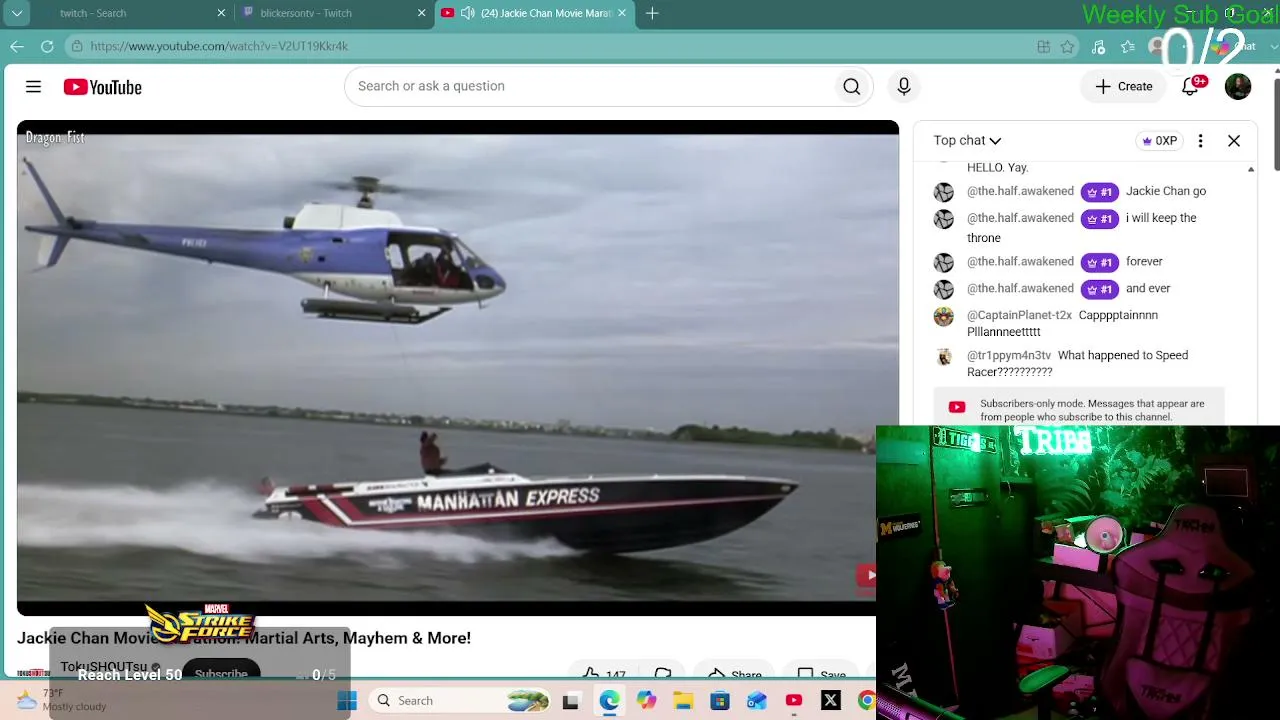Open File Explorer from the taskbar
This screenshot has width=1280, height=720.
tap(683, 701)
